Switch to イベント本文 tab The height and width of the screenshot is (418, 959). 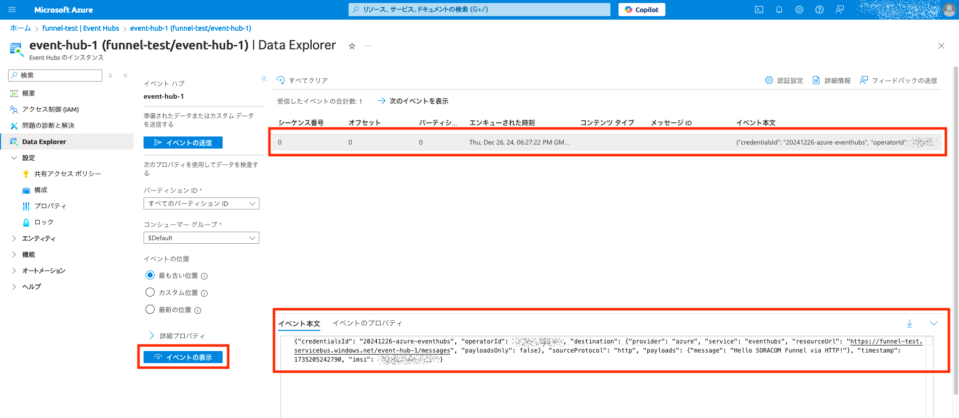click(299, 323)
